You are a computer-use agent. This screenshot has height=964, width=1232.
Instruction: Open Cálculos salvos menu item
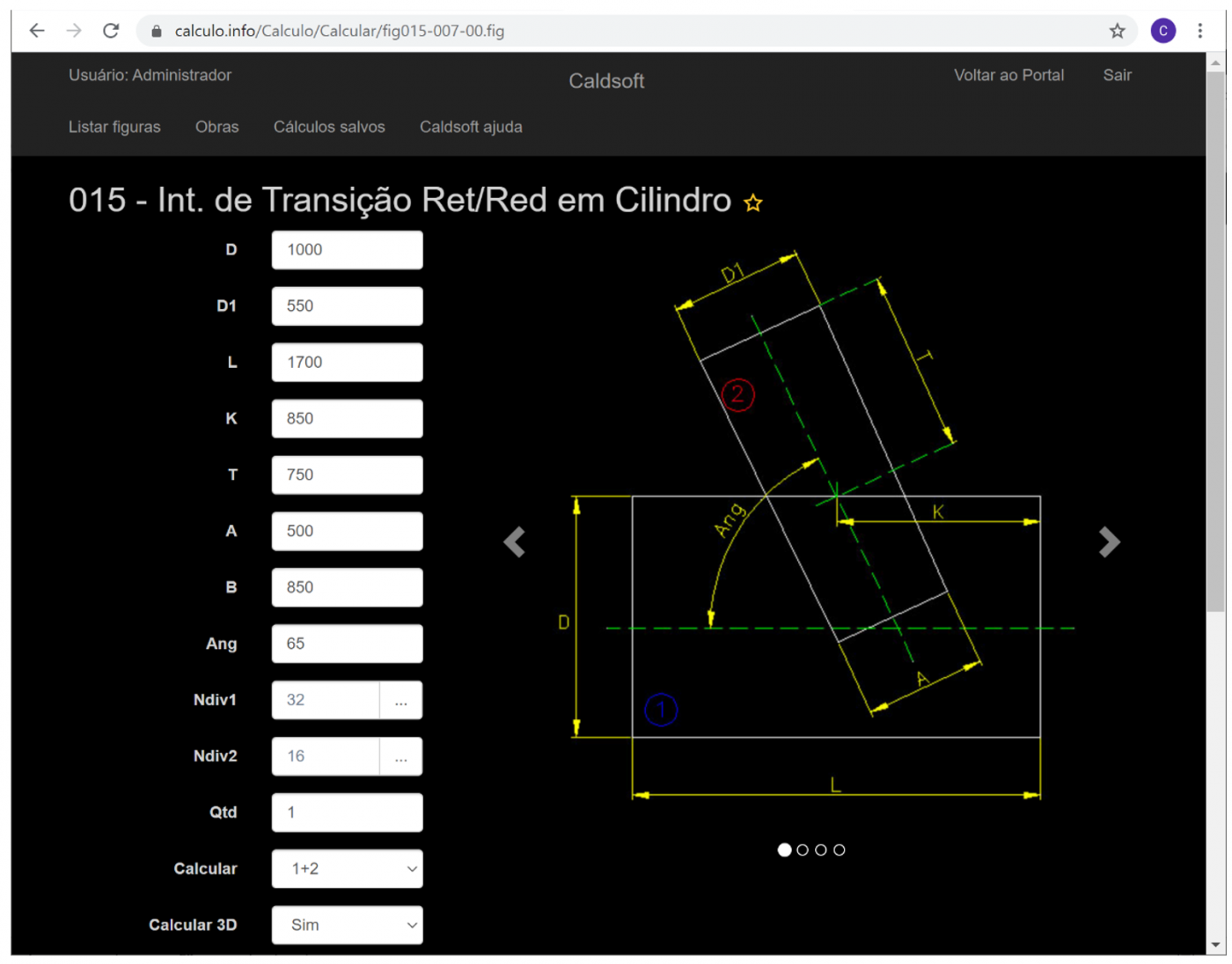(x=329, y=127)
